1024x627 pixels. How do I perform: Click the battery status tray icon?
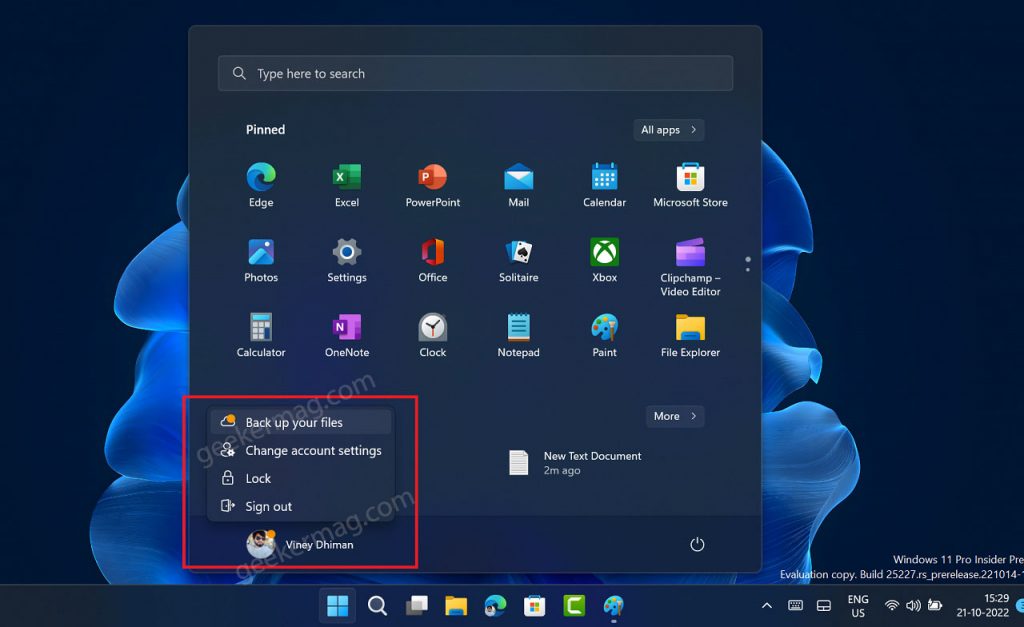(935, 605)
